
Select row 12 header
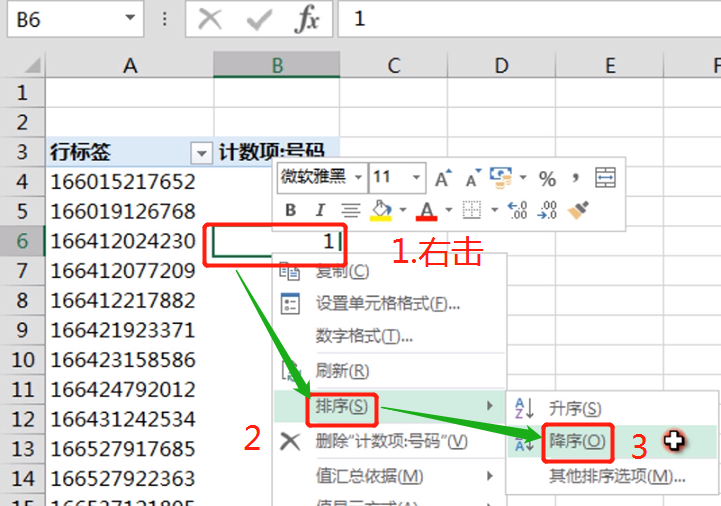(x=22, y=420)
